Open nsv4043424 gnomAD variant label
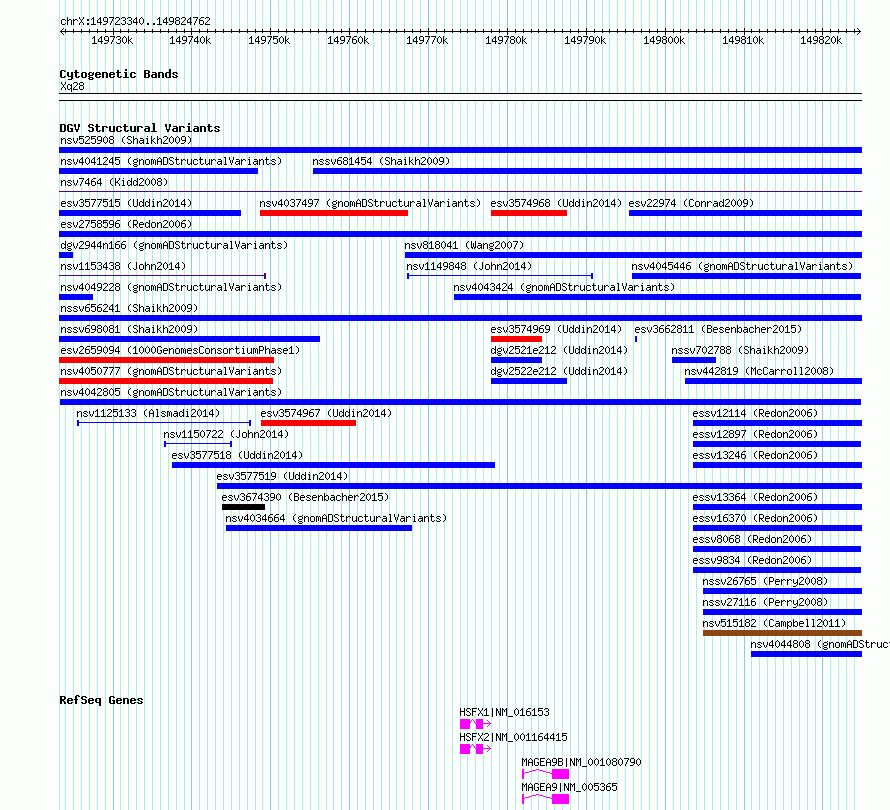Screen dimensions: 890x810 click(x=564, y=287)
